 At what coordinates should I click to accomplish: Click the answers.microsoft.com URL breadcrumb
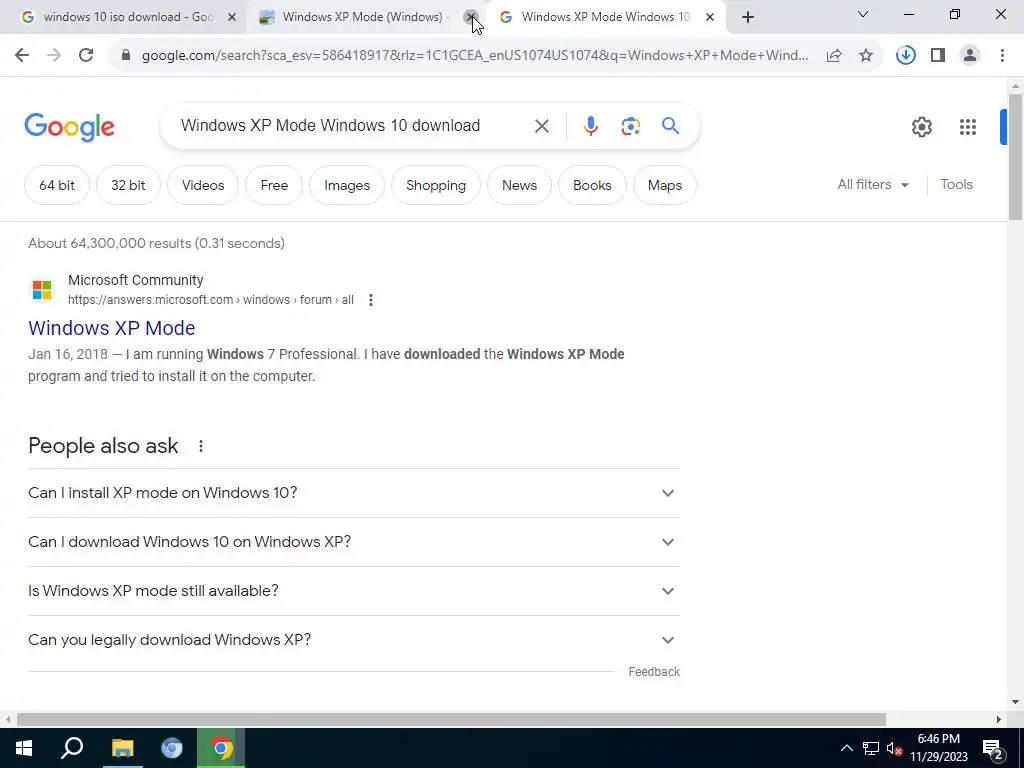point(211,300)
